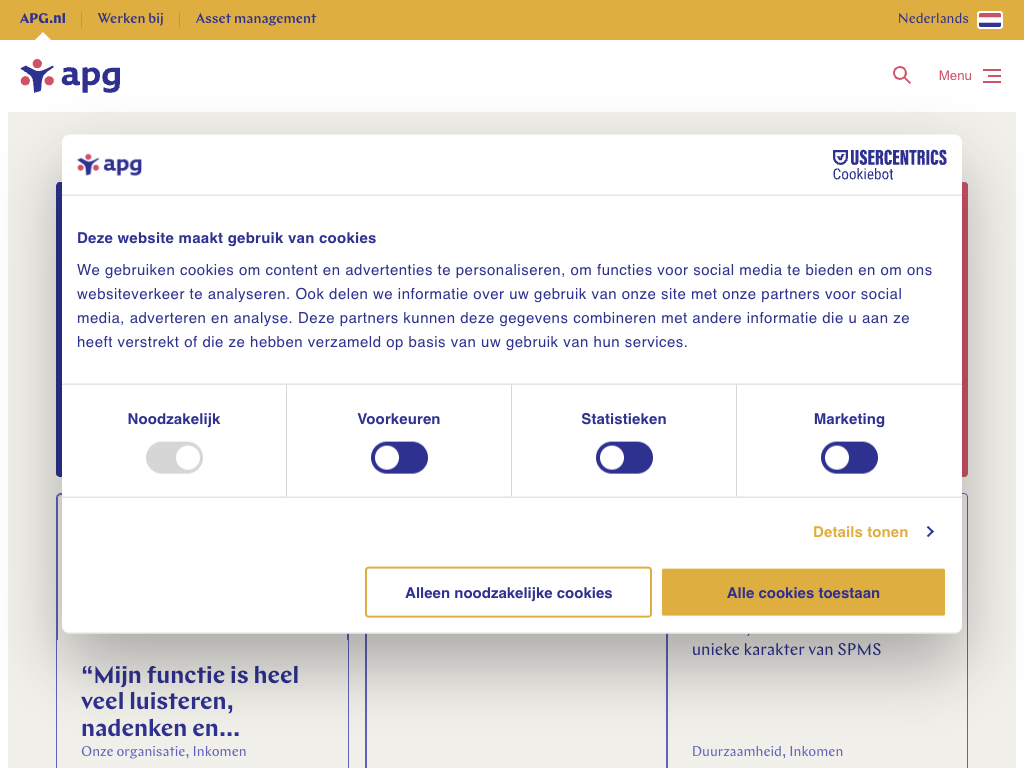Open the Asset management tab

pyautogui.click(x=256, y=18)
